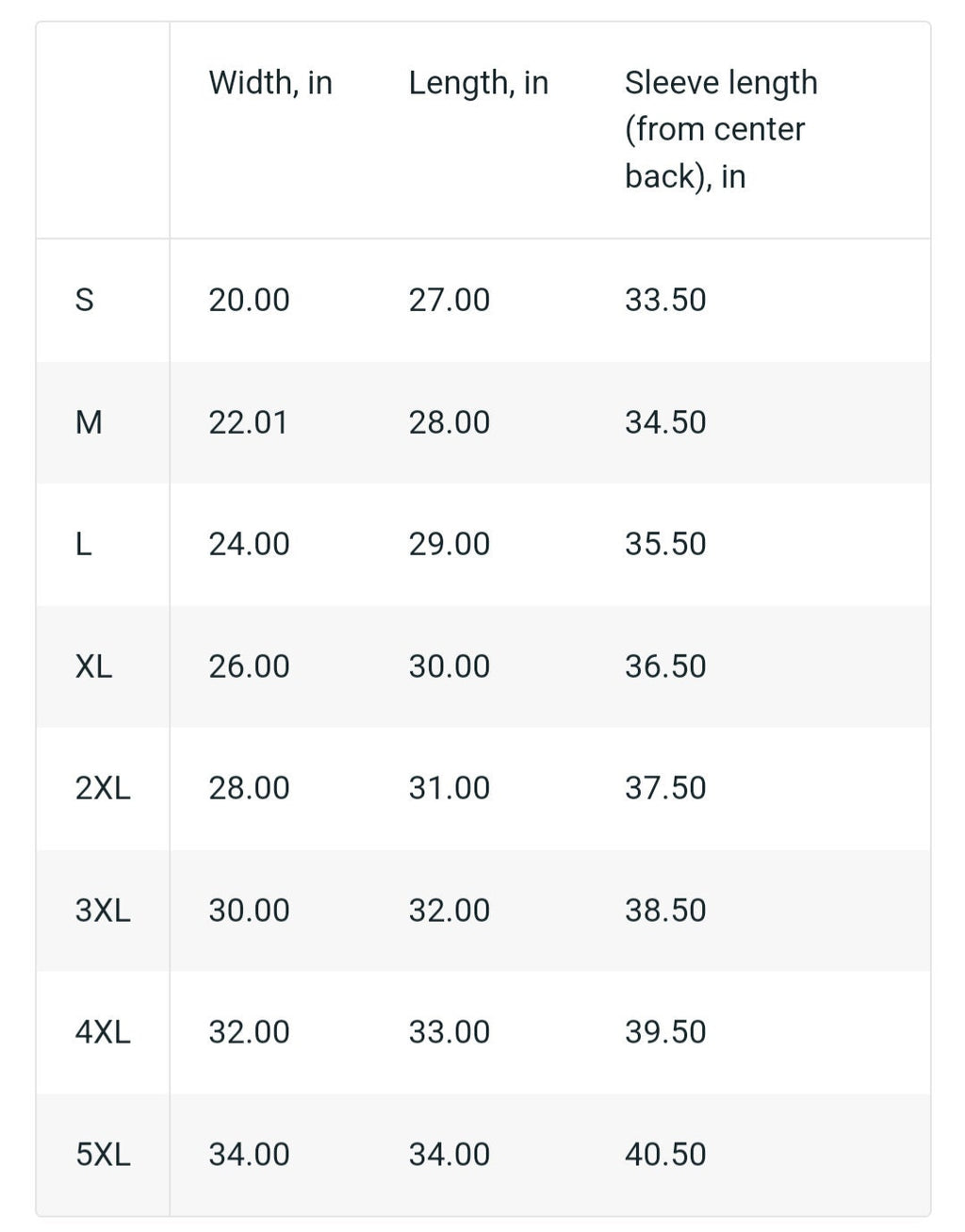This screenshot has width=965, height=1232.
Task: Click the 31.00 length value for 2XL
Action: 449,788
